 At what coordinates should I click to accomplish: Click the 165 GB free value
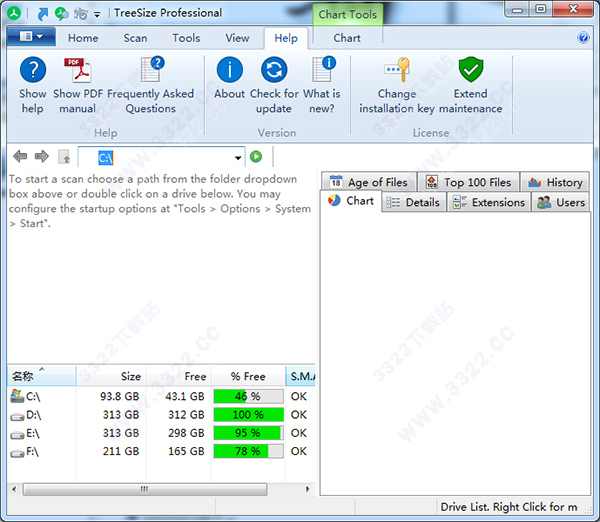[x=186, y=451]
